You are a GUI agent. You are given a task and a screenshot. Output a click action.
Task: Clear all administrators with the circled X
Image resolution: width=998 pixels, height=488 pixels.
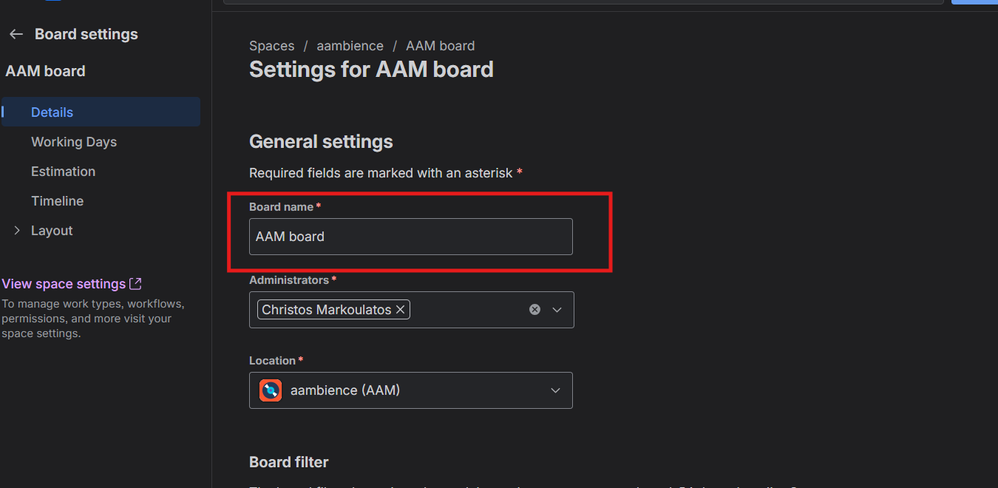tap(535, 310)
